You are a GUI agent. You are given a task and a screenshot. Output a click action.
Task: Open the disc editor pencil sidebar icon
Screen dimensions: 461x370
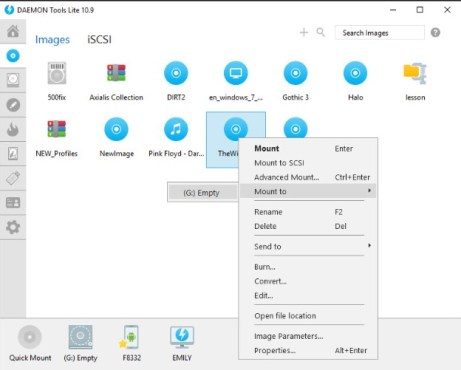(x=13, y=105)
